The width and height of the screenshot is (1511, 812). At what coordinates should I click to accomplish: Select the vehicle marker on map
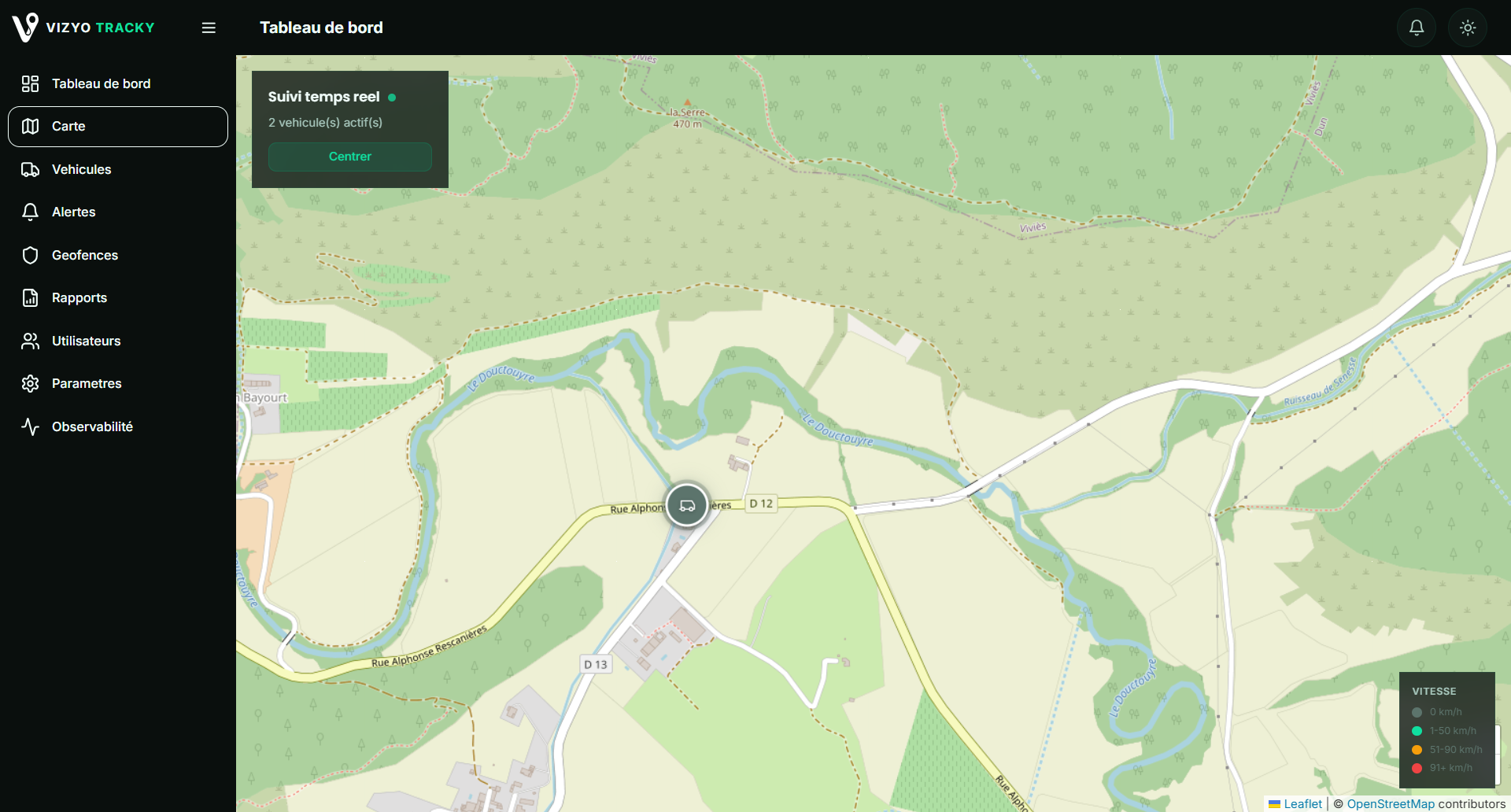tap(687, 505)
